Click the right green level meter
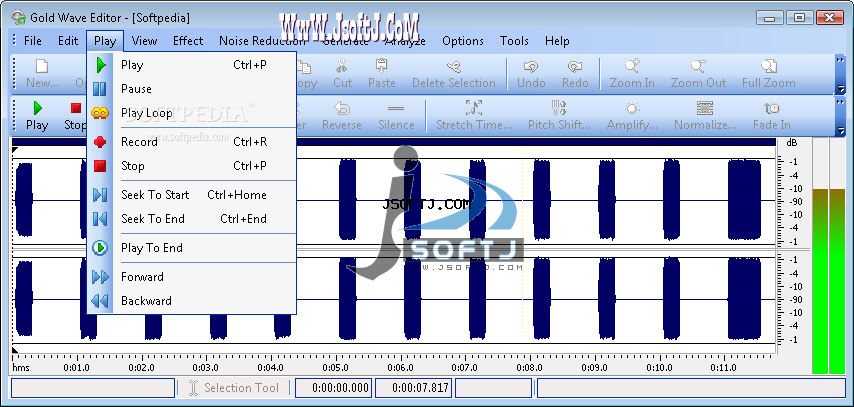Viewport: 854px width, 407px height. (837, 282)
